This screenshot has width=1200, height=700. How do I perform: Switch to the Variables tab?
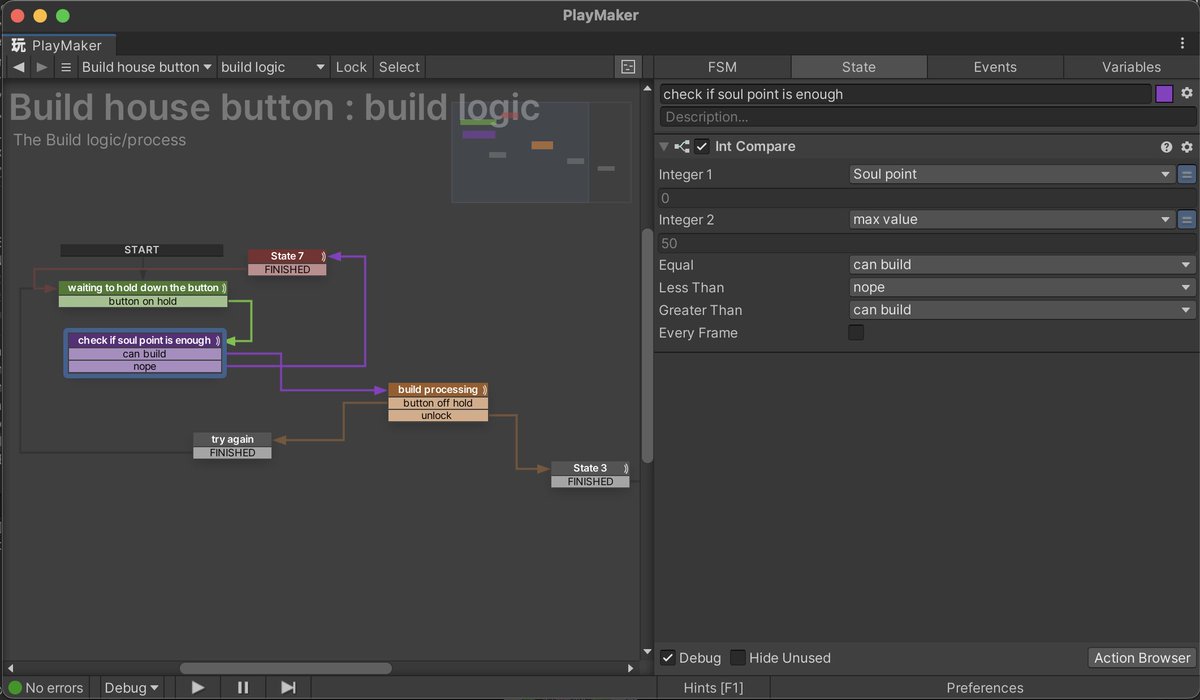(x=1131, y=67)
